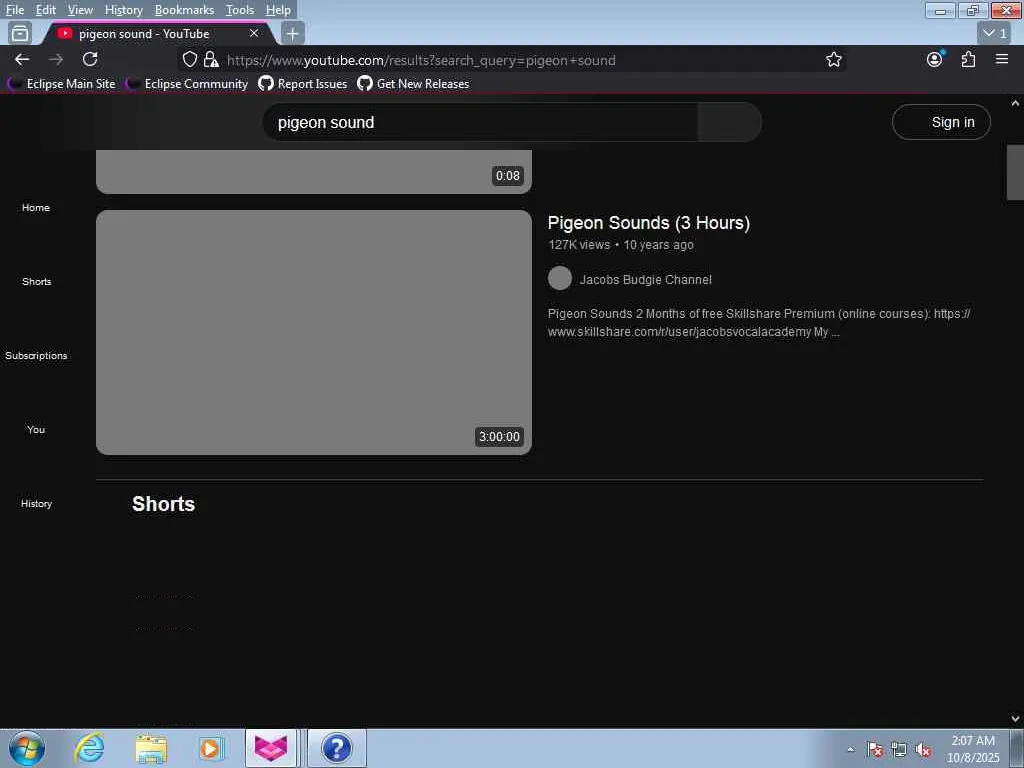Open the File menu

pyautogui.click(x=14, y=10)
